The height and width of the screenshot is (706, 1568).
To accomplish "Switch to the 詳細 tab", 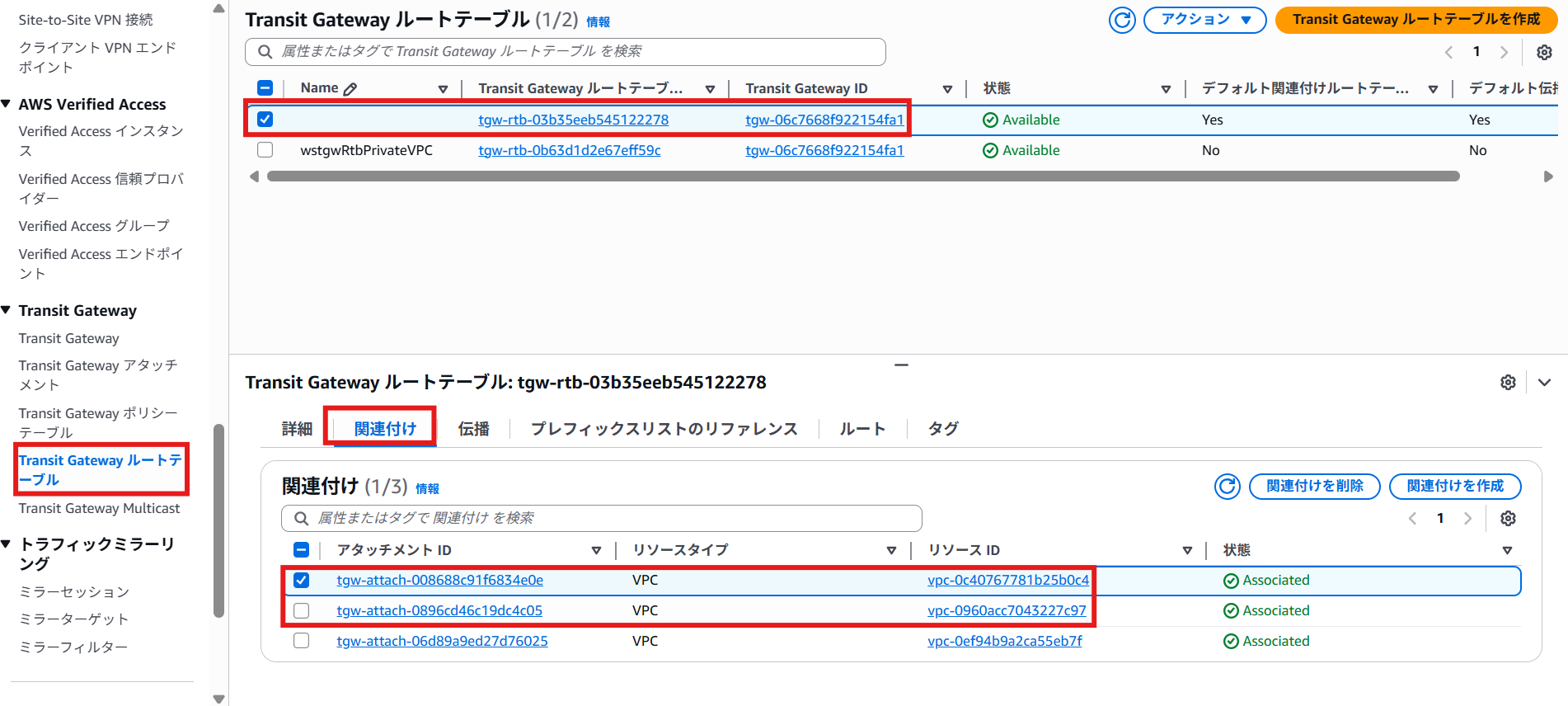I will point(297,429).
